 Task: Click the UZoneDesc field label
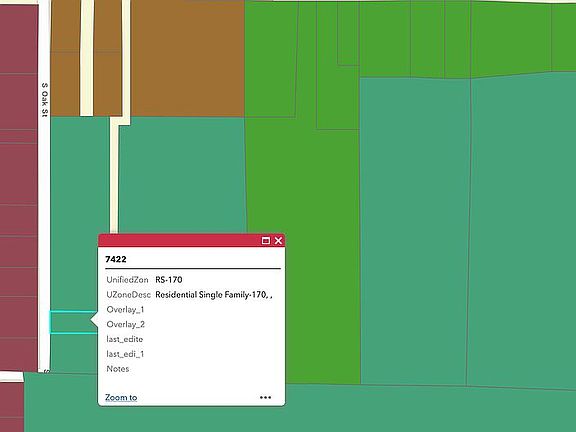point(129,295)
